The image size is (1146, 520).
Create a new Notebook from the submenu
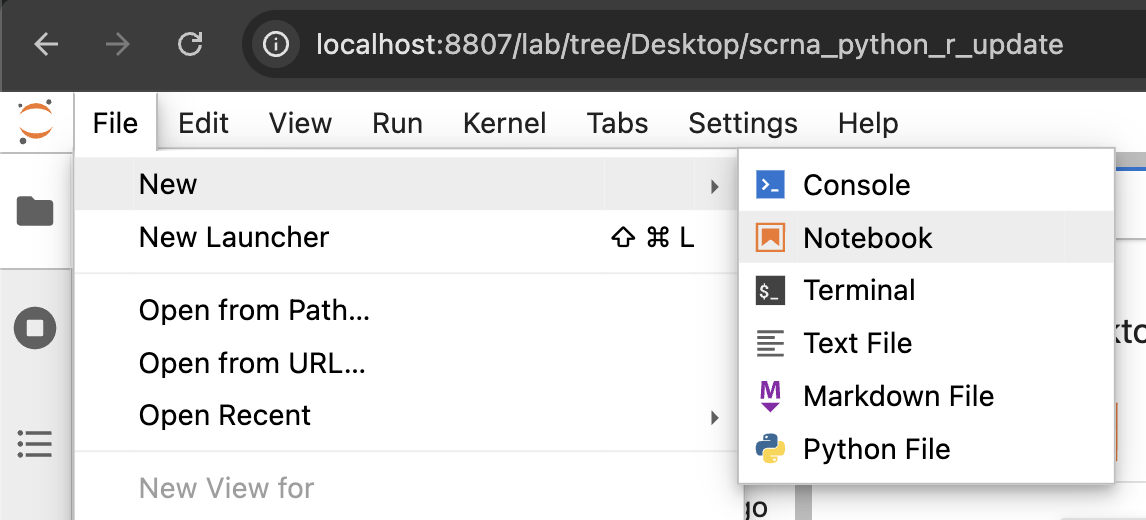(x=926, y=238)
